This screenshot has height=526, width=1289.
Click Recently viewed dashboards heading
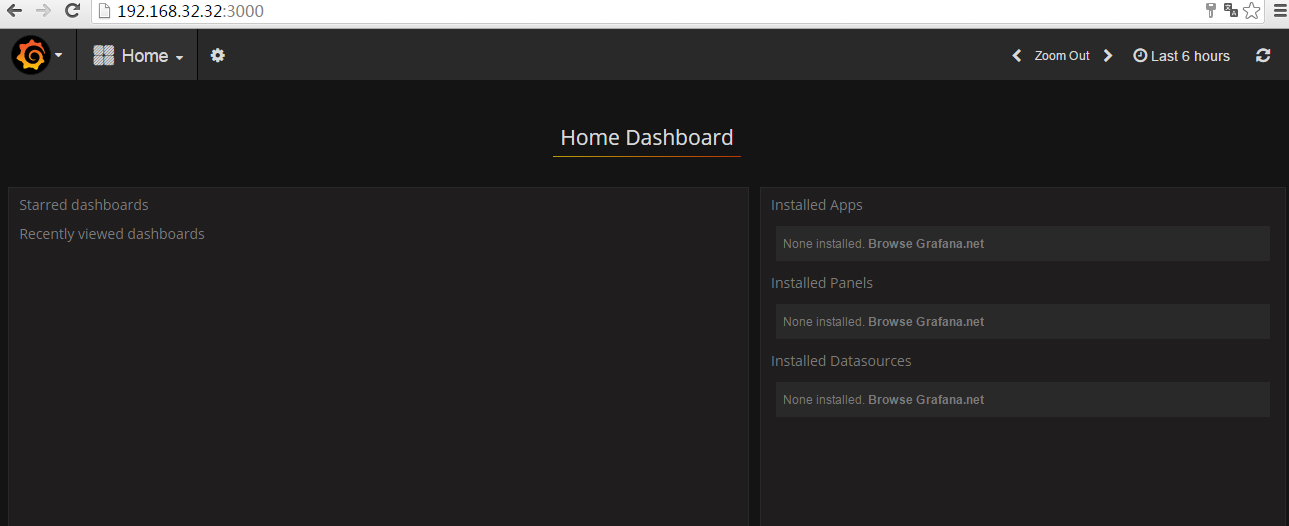point(112,234)
